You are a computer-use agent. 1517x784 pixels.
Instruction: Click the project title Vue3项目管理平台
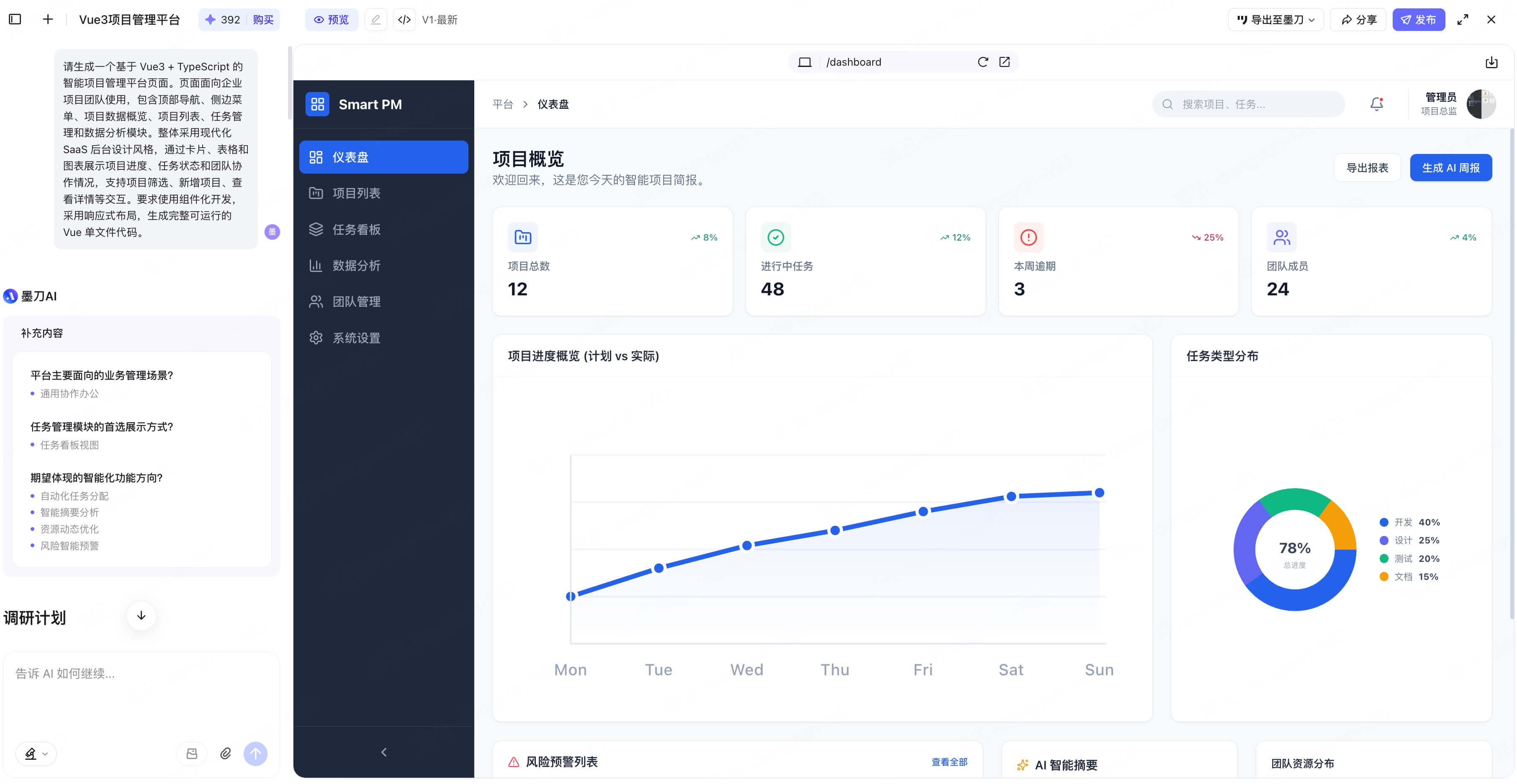coord(130,19)
